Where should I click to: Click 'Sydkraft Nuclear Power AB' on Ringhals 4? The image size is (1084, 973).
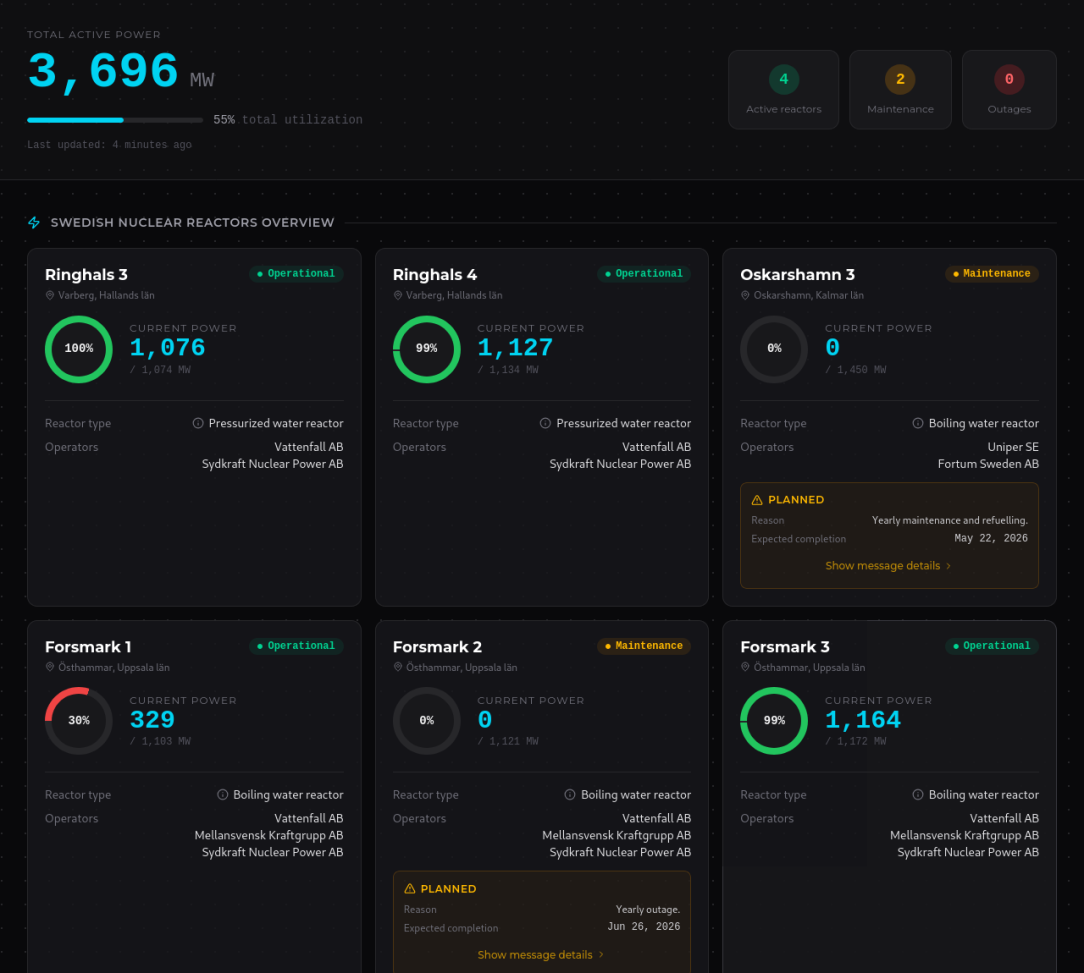pos(620,464)
